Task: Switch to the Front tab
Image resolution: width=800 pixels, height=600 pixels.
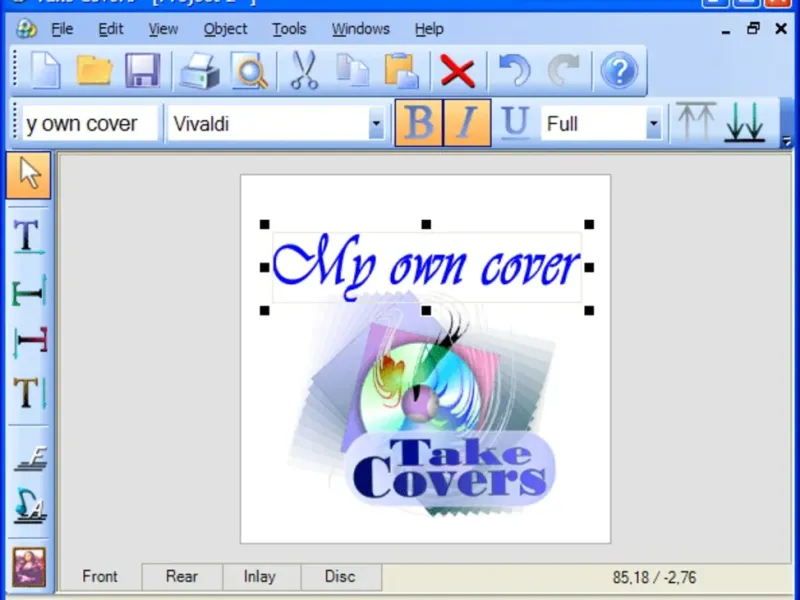Action: tap(100, 577)
